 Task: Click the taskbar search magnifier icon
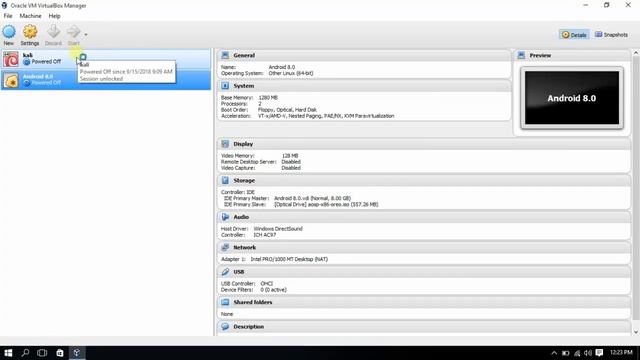click(x=25, y=353)
